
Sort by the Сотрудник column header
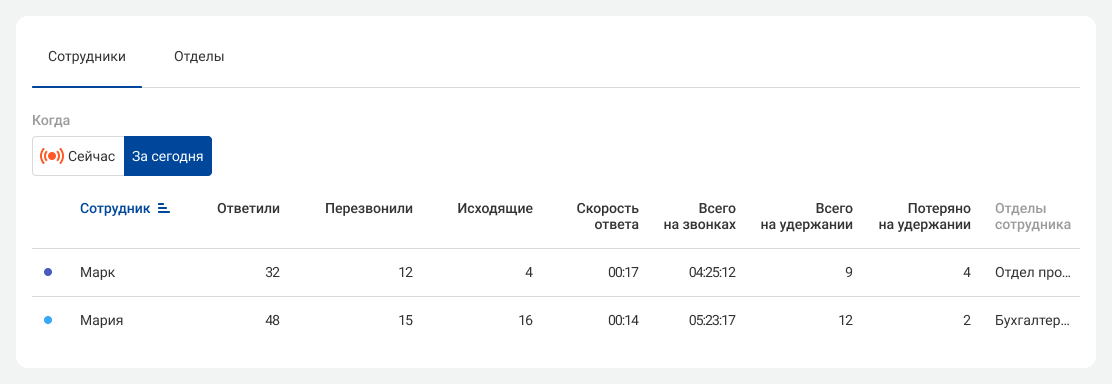[x=115, y=209]
